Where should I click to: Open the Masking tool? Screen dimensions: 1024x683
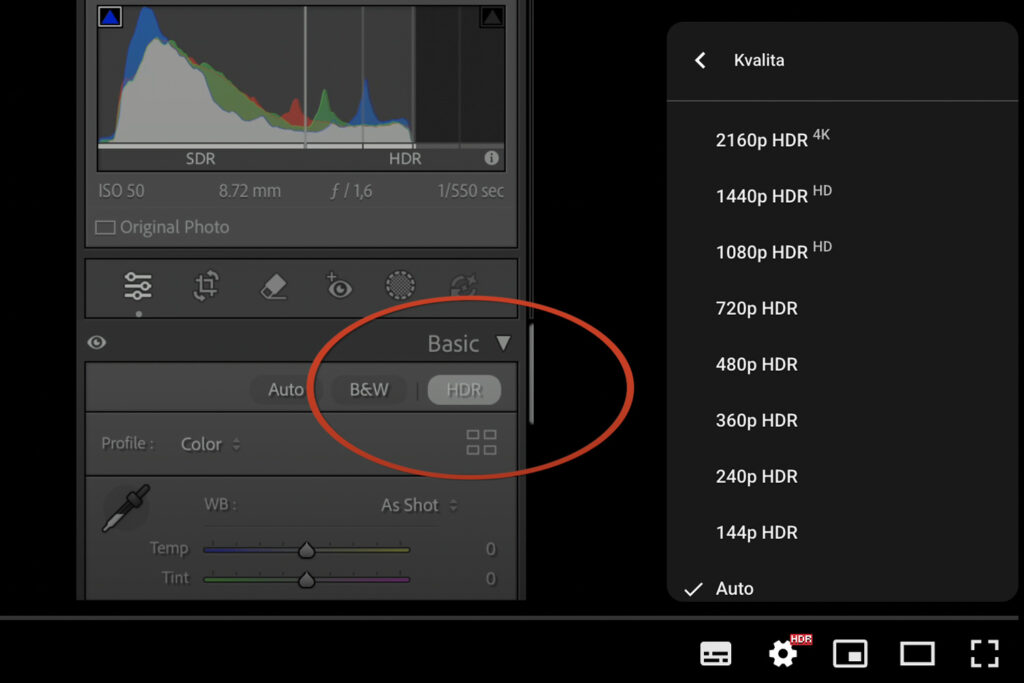(x=399, y=286)
